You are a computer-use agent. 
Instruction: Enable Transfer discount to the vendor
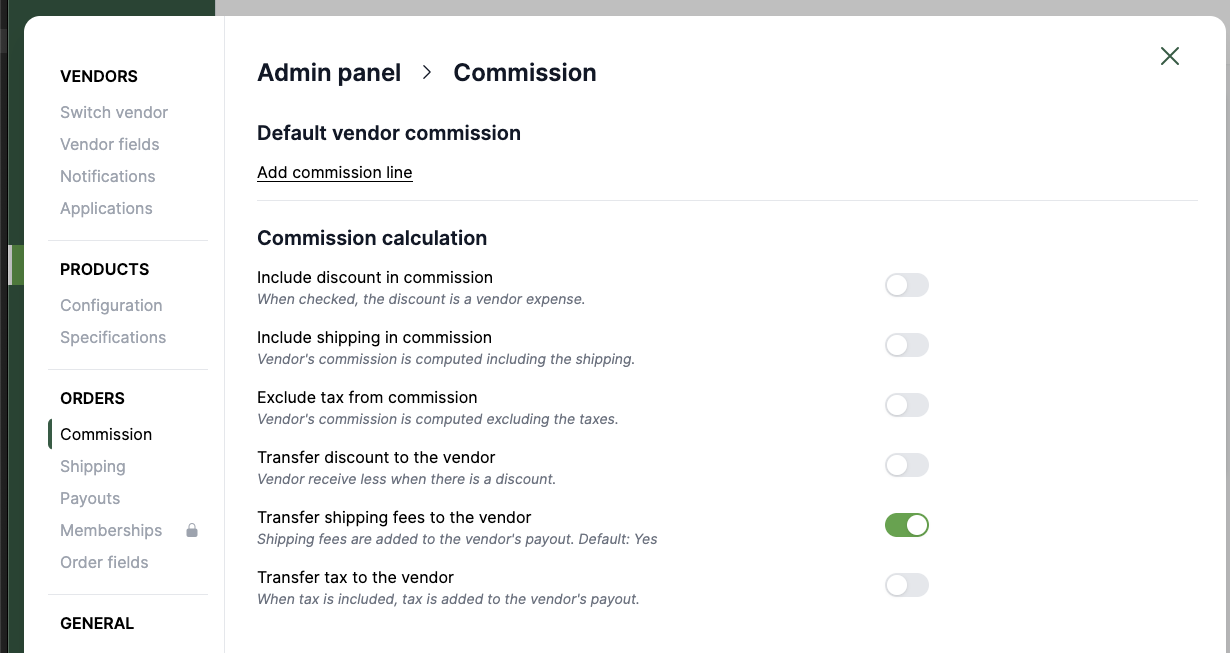click(906, 465)
